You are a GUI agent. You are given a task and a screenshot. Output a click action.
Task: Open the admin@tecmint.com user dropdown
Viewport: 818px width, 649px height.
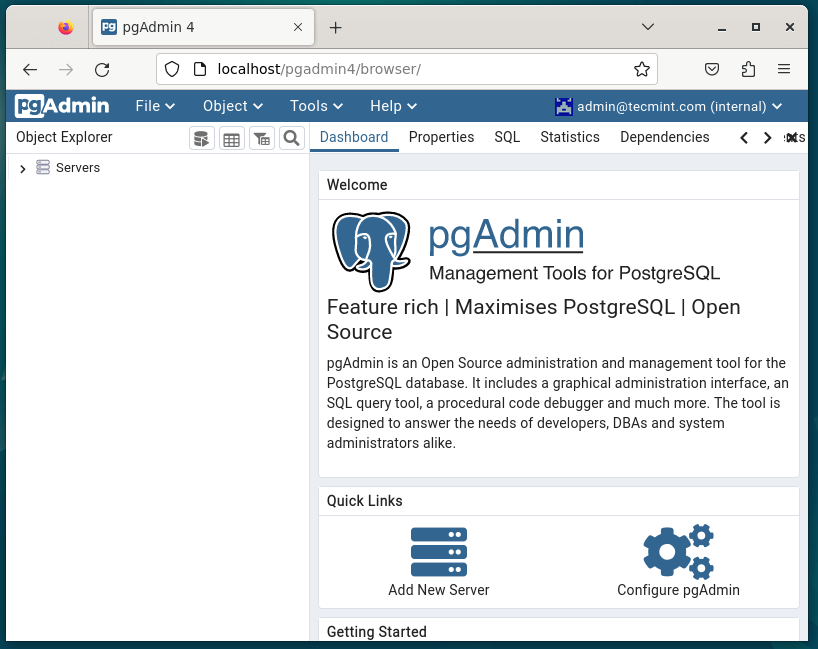(670, 106)
